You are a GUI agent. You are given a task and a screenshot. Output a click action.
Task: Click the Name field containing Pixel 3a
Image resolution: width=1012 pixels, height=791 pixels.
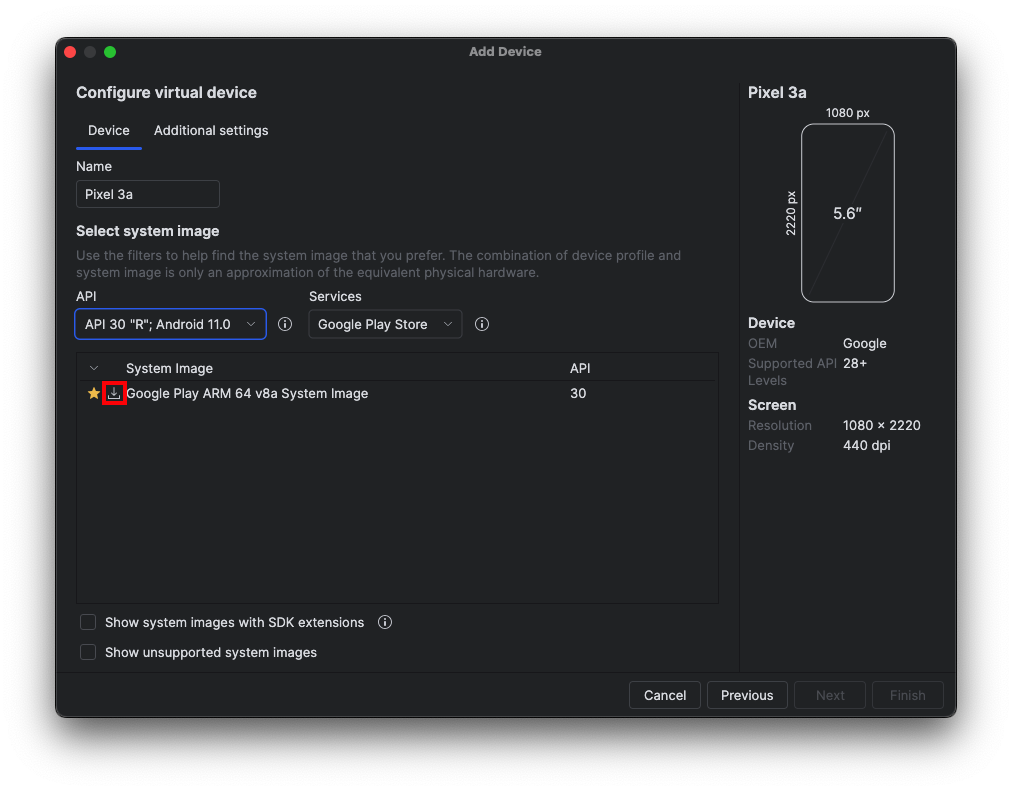click(x=148, y=194)
